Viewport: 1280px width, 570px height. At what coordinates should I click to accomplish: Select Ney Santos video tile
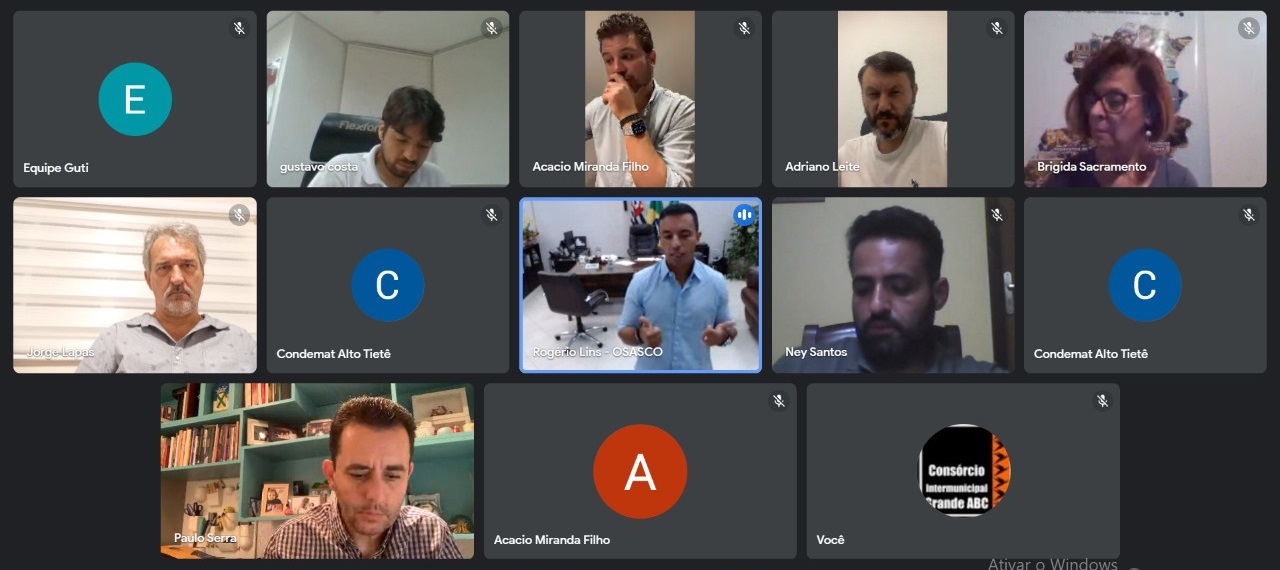pyautogui.click(x=893, y=285)
